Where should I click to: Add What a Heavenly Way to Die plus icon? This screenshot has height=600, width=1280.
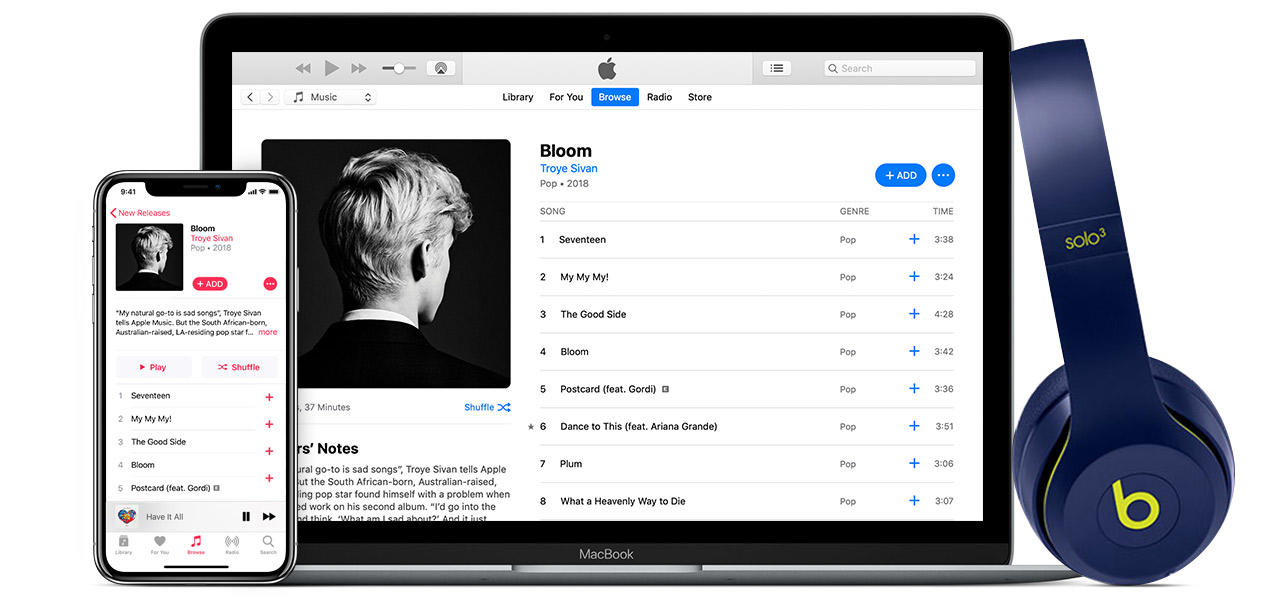[914, 501]
